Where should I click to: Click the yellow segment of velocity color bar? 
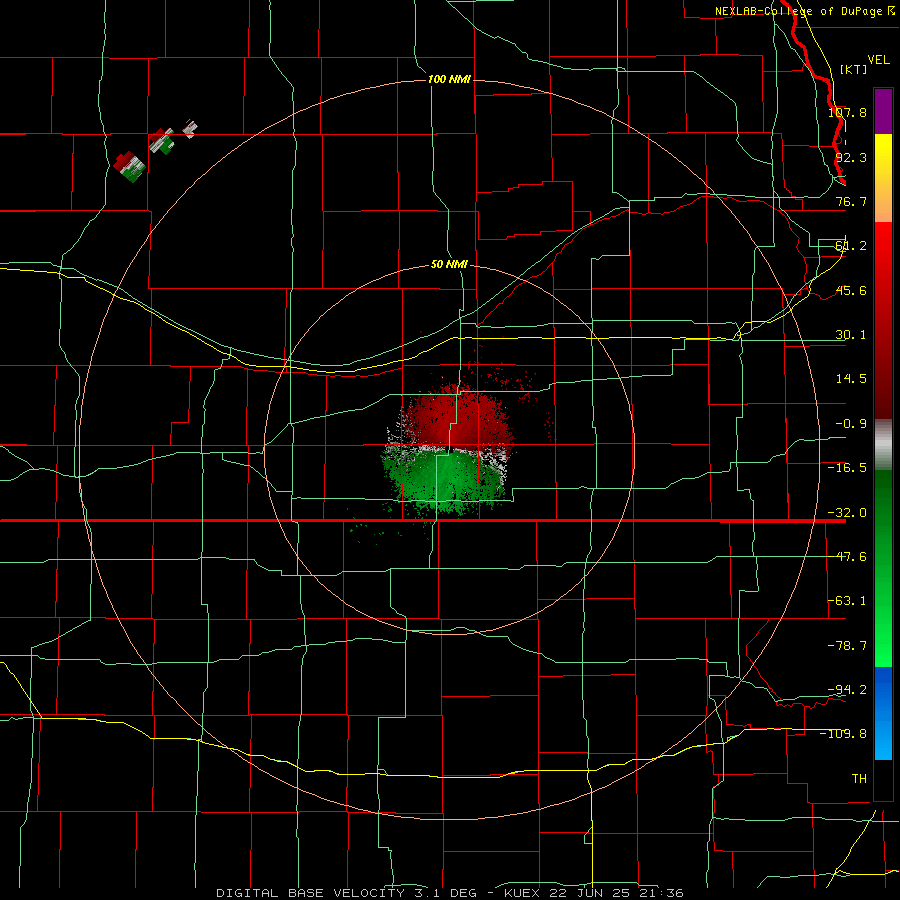(883, 178)
